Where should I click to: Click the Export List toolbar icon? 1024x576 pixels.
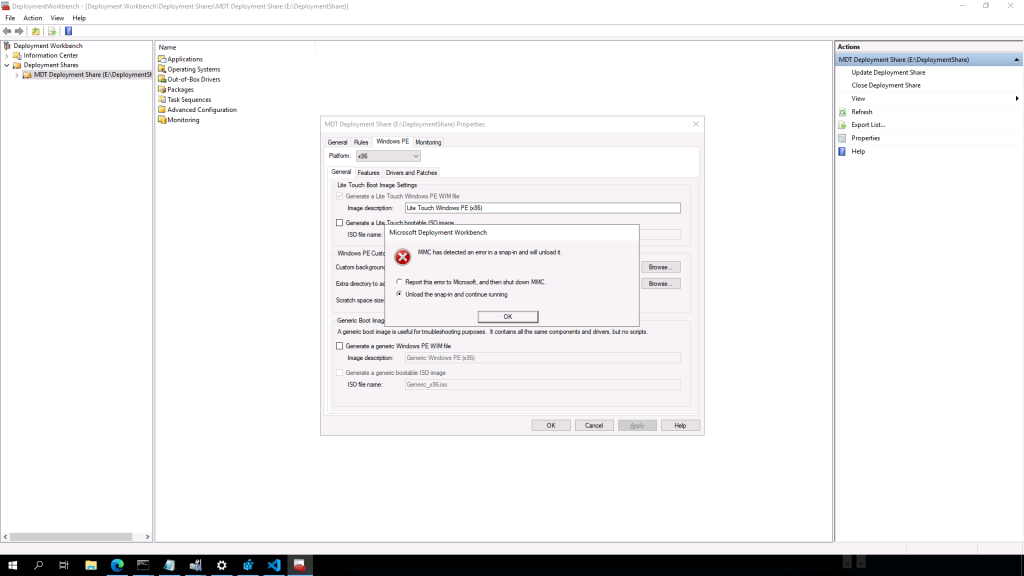click(52, 31)
